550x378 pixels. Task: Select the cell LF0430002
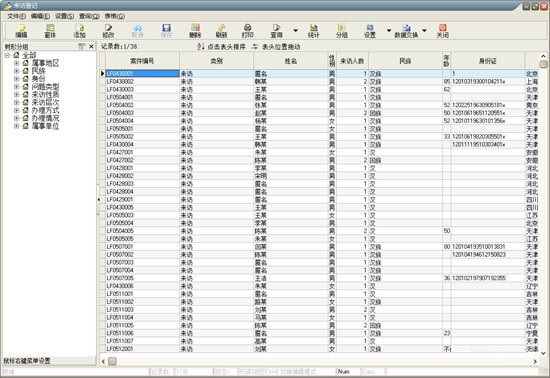(142, 82)
